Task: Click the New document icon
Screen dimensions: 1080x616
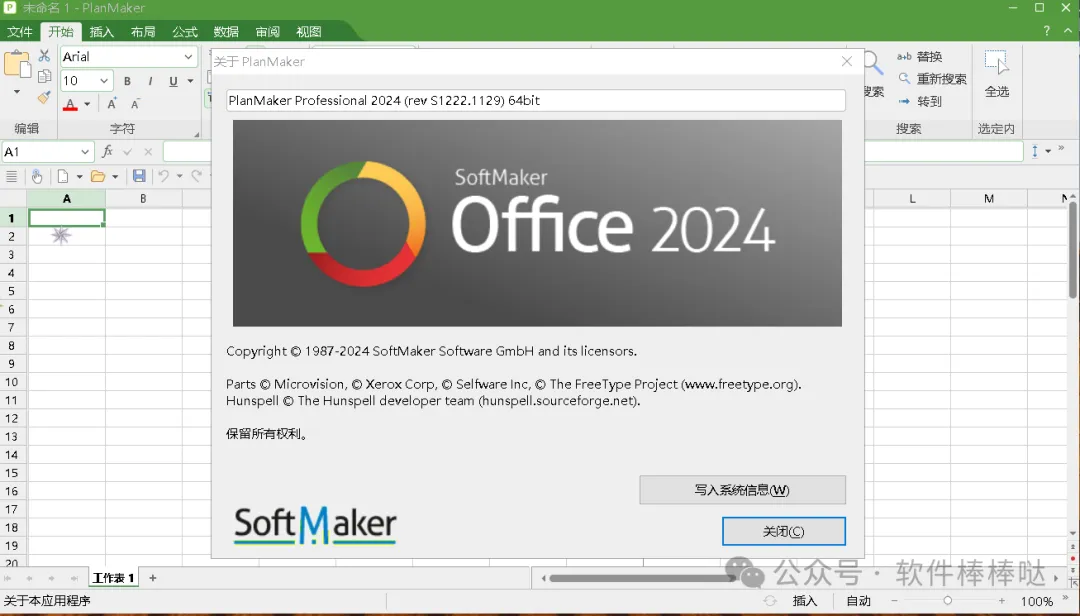Action: (x=63, y=176)
